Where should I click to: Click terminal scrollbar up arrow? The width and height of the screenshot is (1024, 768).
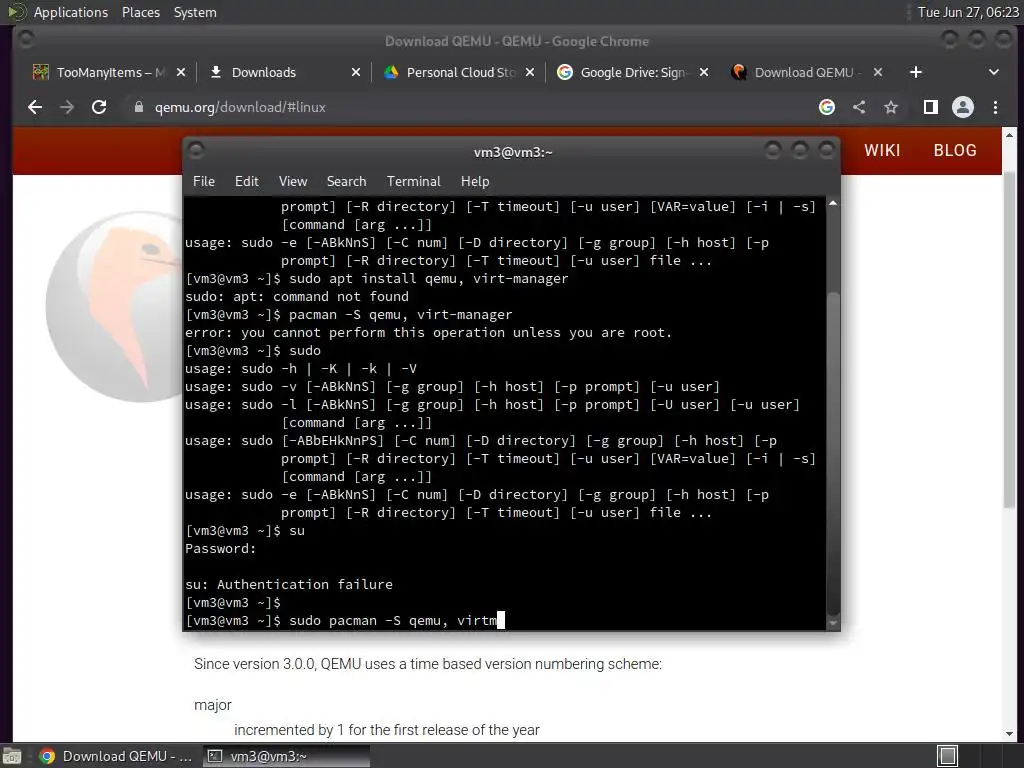click(x=833, y=204)
